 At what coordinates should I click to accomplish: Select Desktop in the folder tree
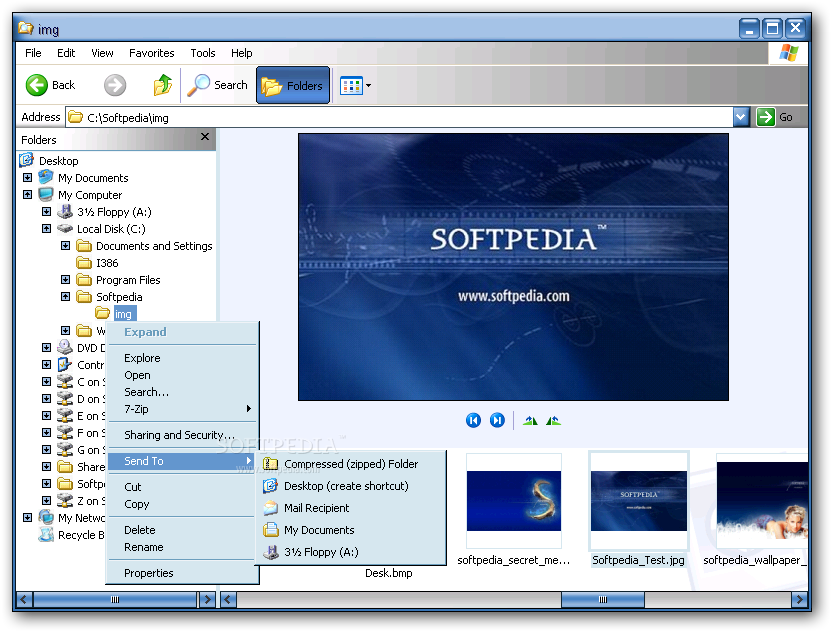coord(58,161)
